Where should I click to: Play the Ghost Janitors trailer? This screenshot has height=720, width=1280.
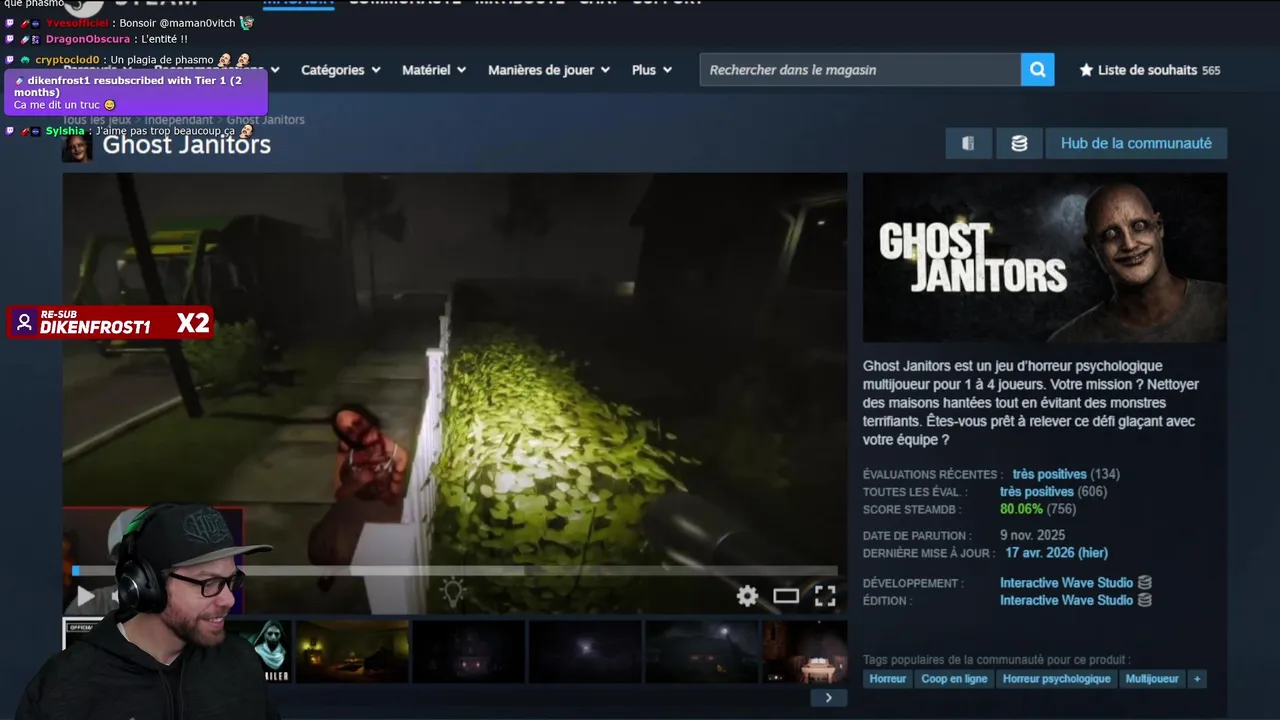click(x=86, y=597)
